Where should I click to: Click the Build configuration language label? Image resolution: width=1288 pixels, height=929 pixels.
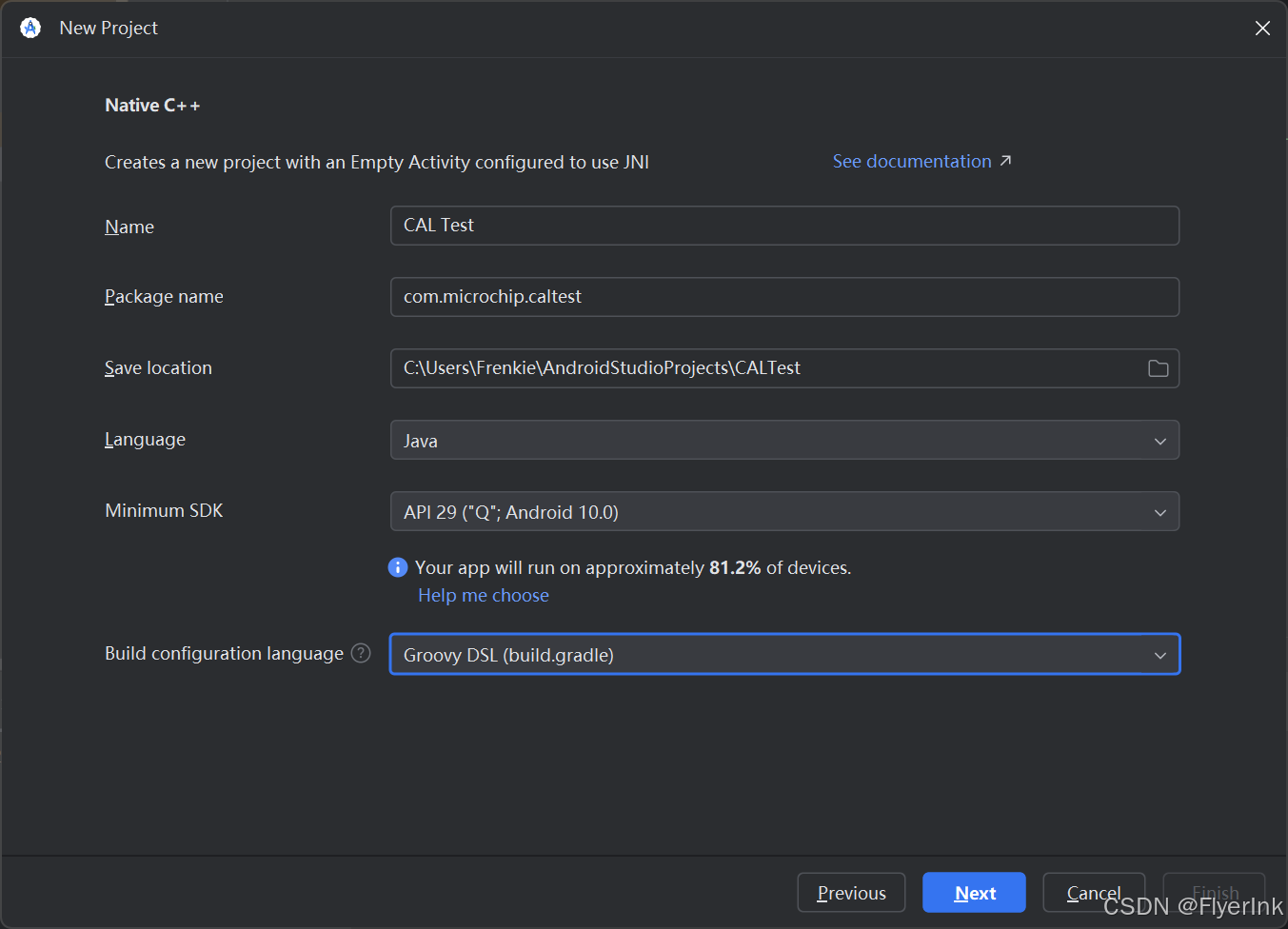[224, 654]
